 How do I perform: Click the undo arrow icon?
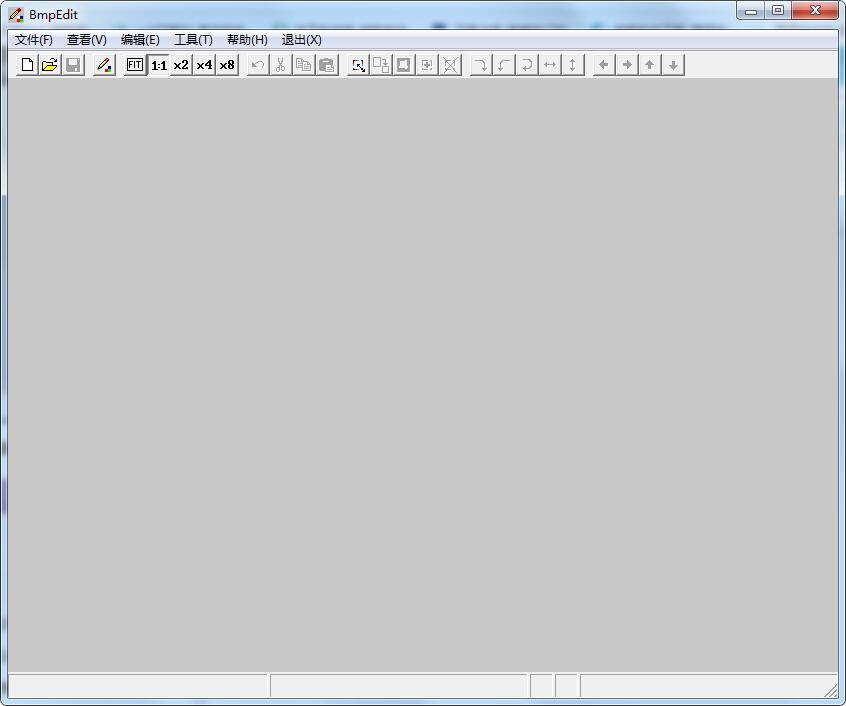(x=258, y=65)
